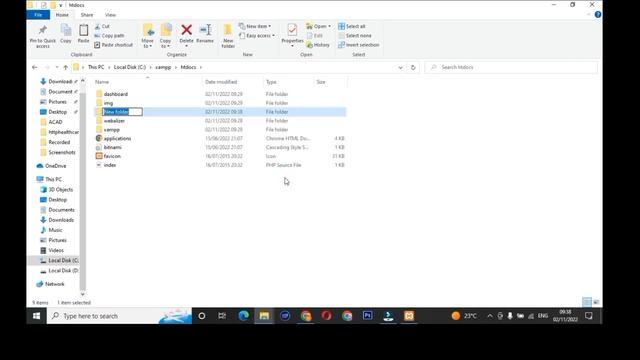Click the blue Help question mark icon
Viewport: 640px width, 360px height.
(x=598, y=15)
